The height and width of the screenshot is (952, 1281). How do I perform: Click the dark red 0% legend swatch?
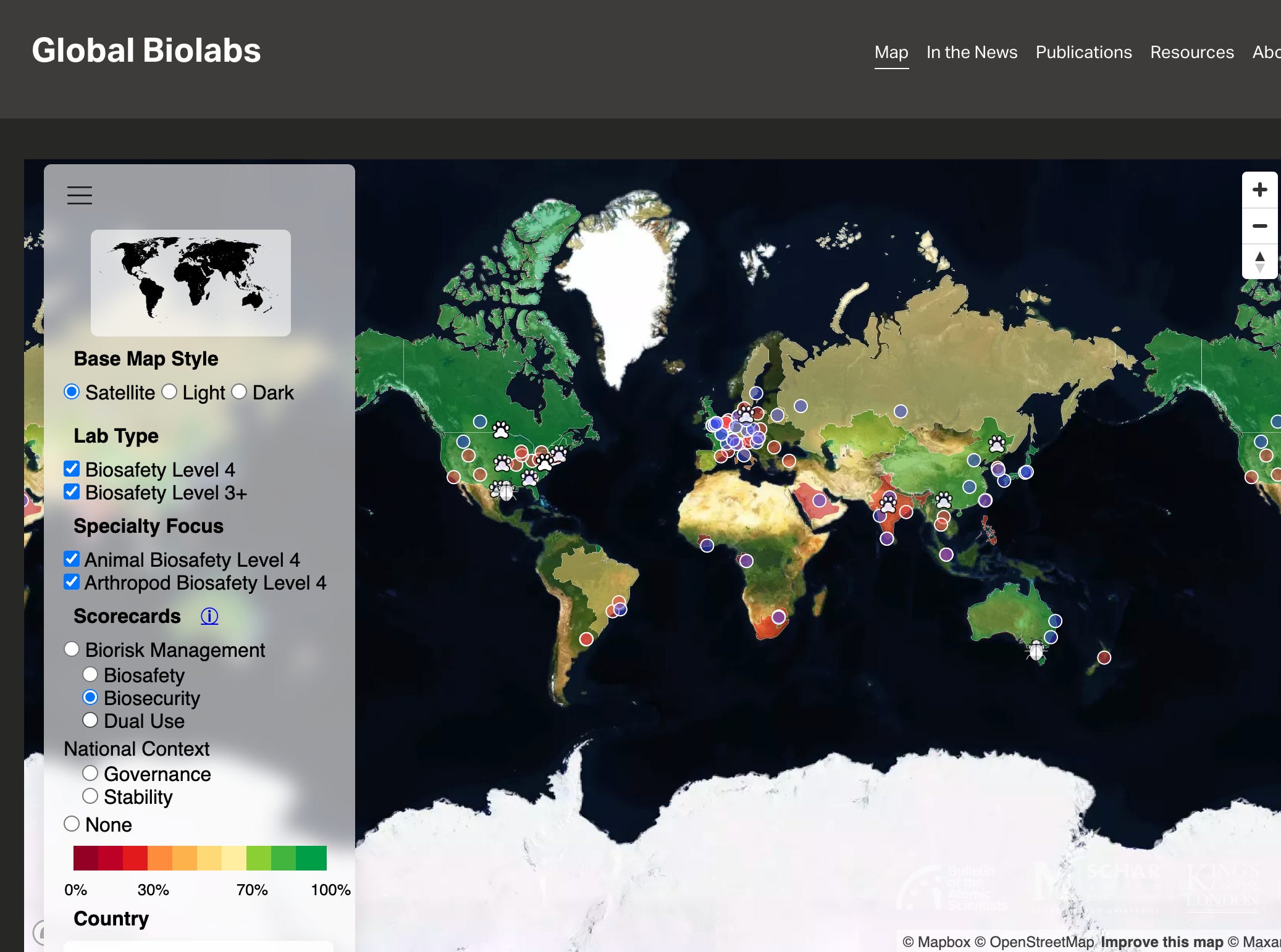pyautogui.click(x=85, y=858)
